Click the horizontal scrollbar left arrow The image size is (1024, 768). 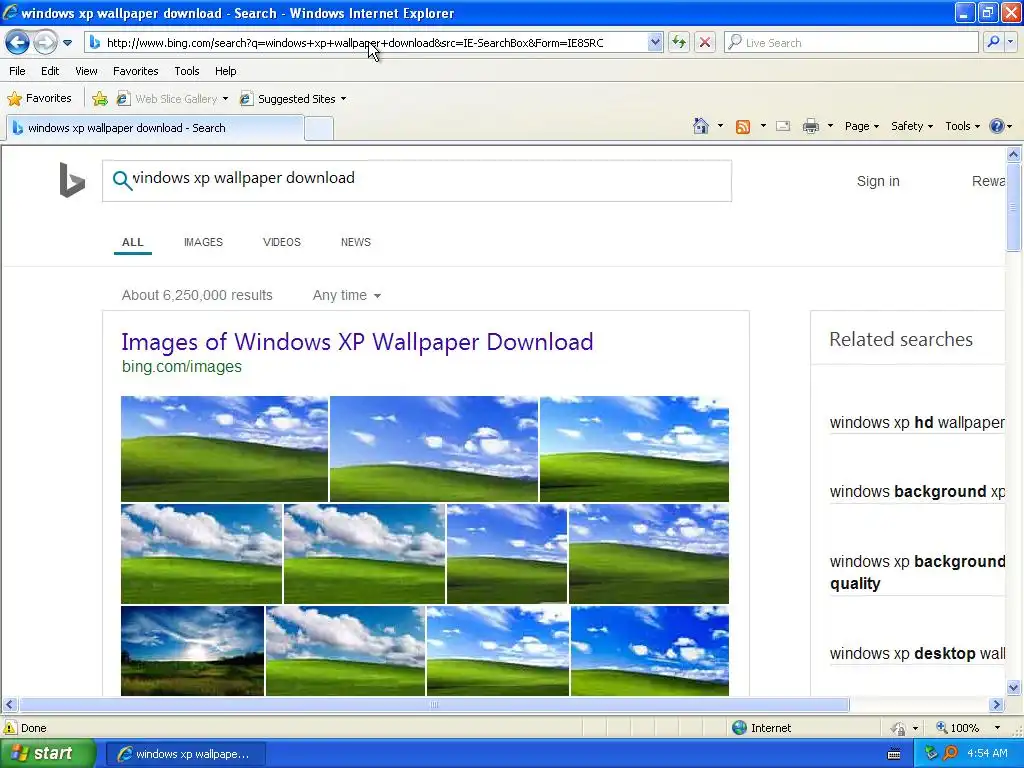pos(9,705)
